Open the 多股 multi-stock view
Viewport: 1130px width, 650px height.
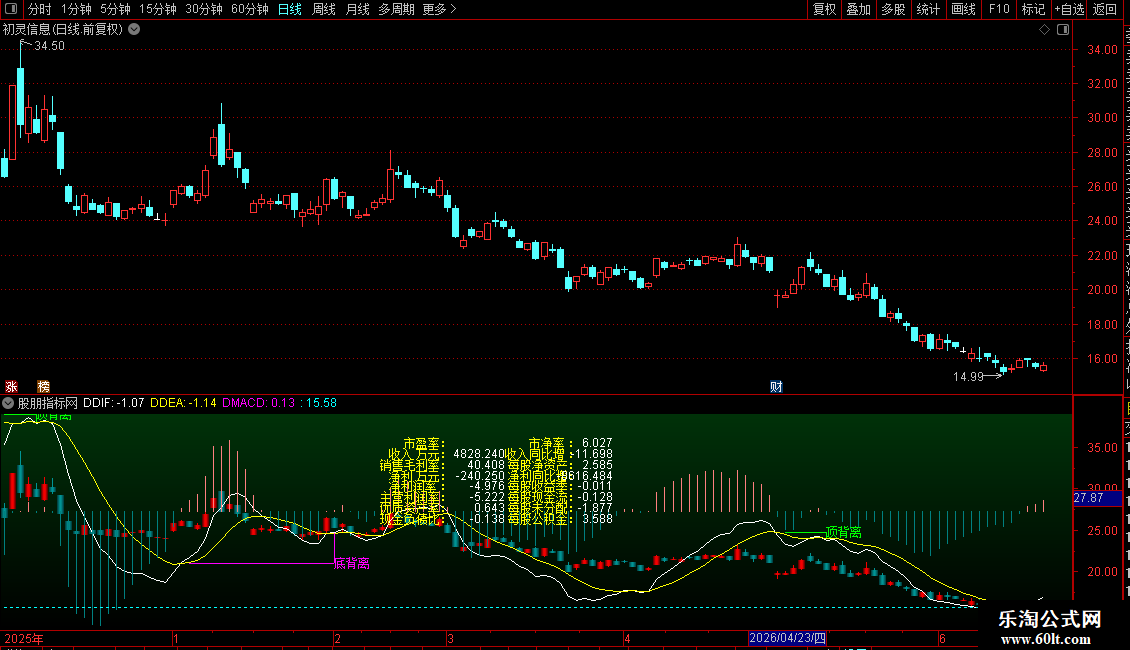pyautogui.click(x=894, y=9)
